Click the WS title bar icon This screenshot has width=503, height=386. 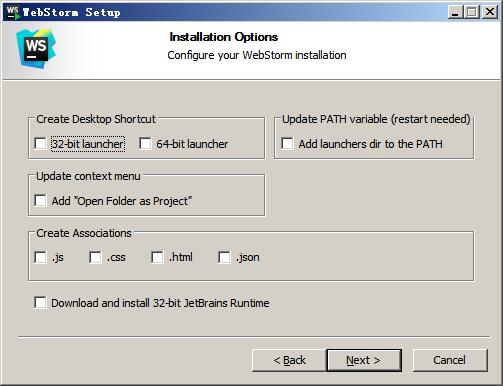[x=13, y=12]
